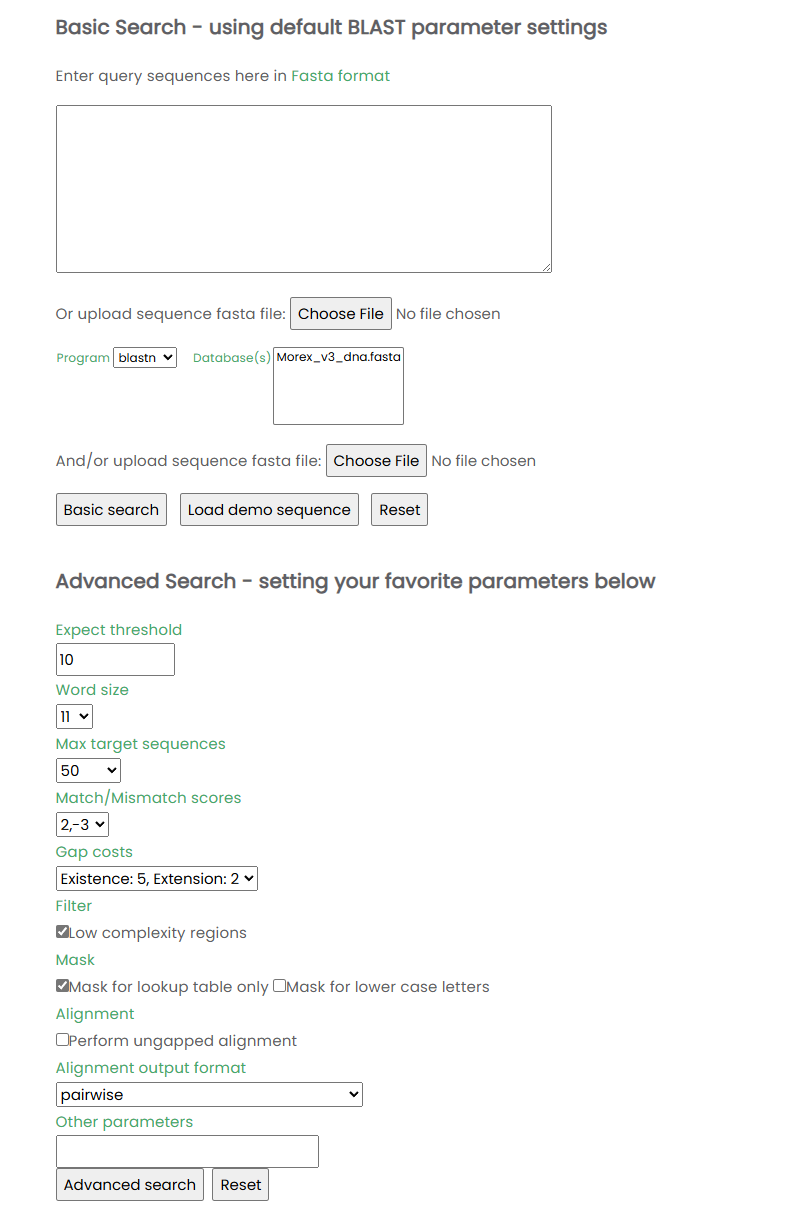Click the first Choose File button
Viewport: 792px width, 1226px height.
[x=340, y=314]
